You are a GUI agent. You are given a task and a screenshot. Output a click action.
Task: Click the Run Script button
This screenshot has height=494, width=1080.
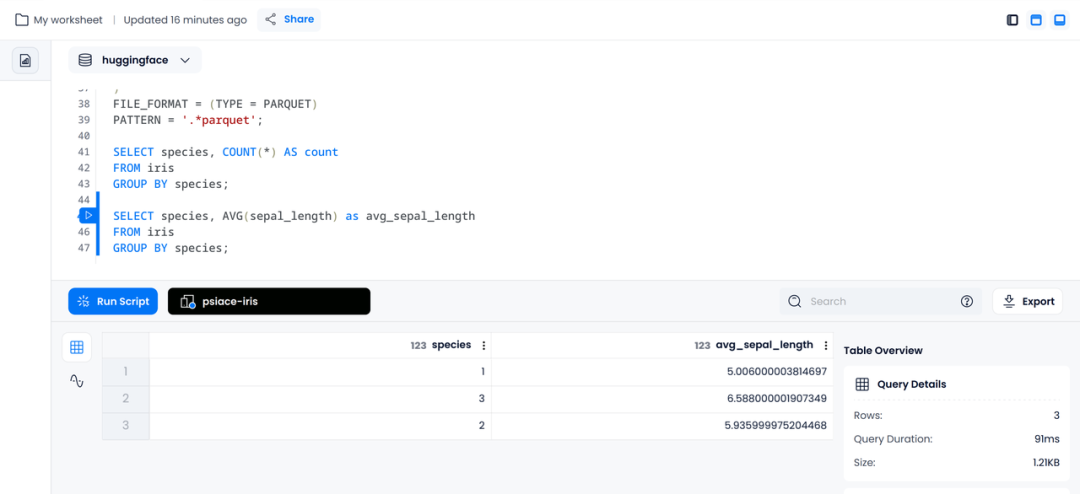pos(113,301)
